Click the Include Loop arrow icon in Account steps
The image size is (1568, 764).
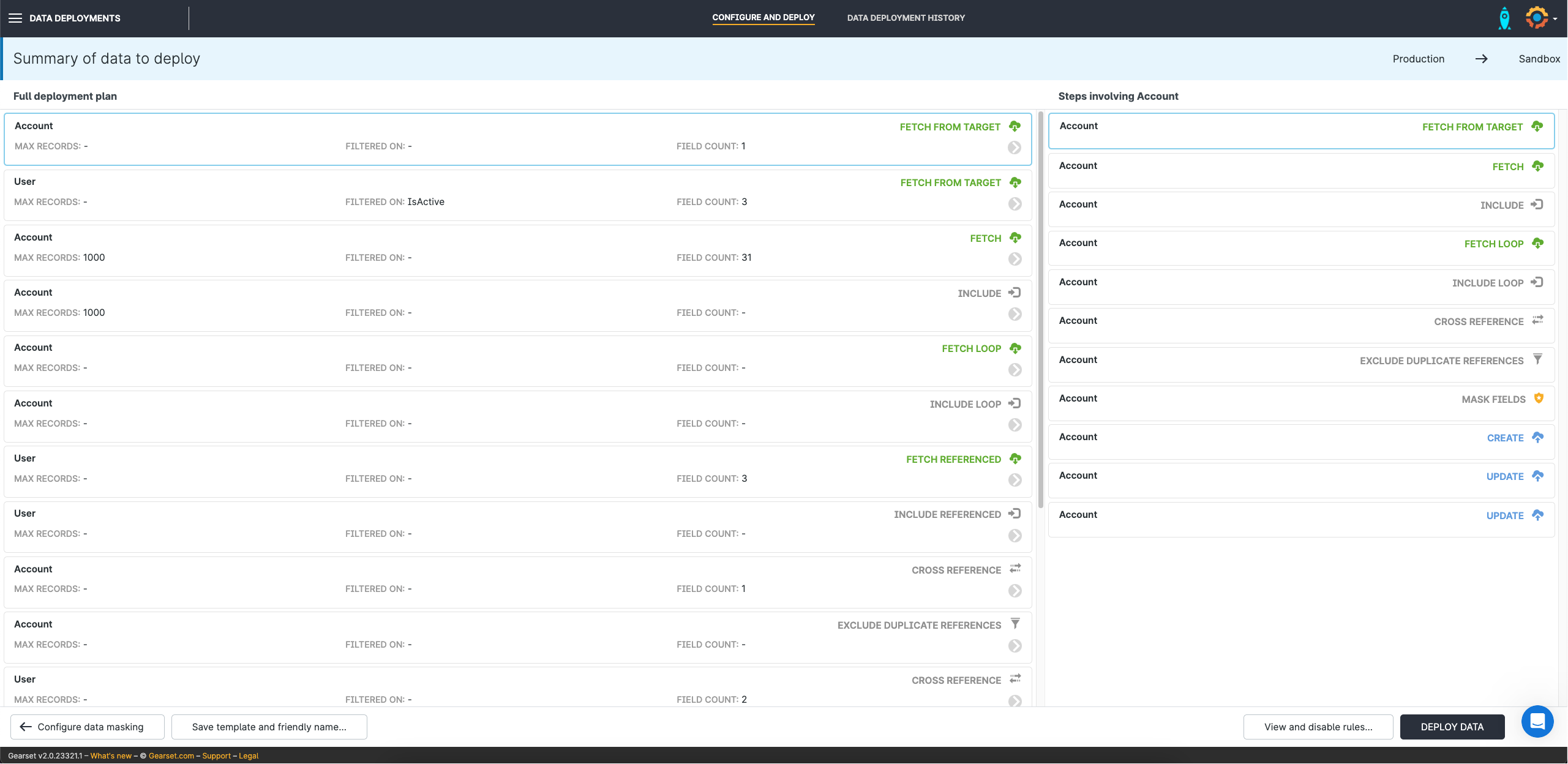pyautogui.click(x=1537, y=282)
